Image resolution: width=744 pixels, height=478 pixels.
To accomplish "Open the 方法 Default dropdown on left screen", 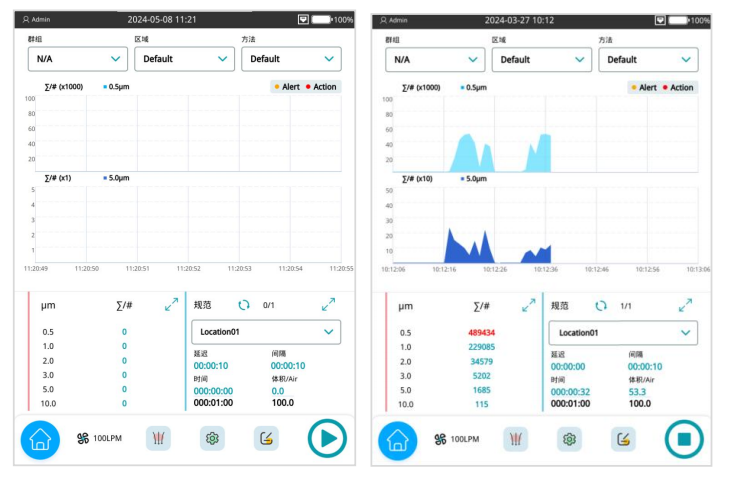I will point(291,59).
